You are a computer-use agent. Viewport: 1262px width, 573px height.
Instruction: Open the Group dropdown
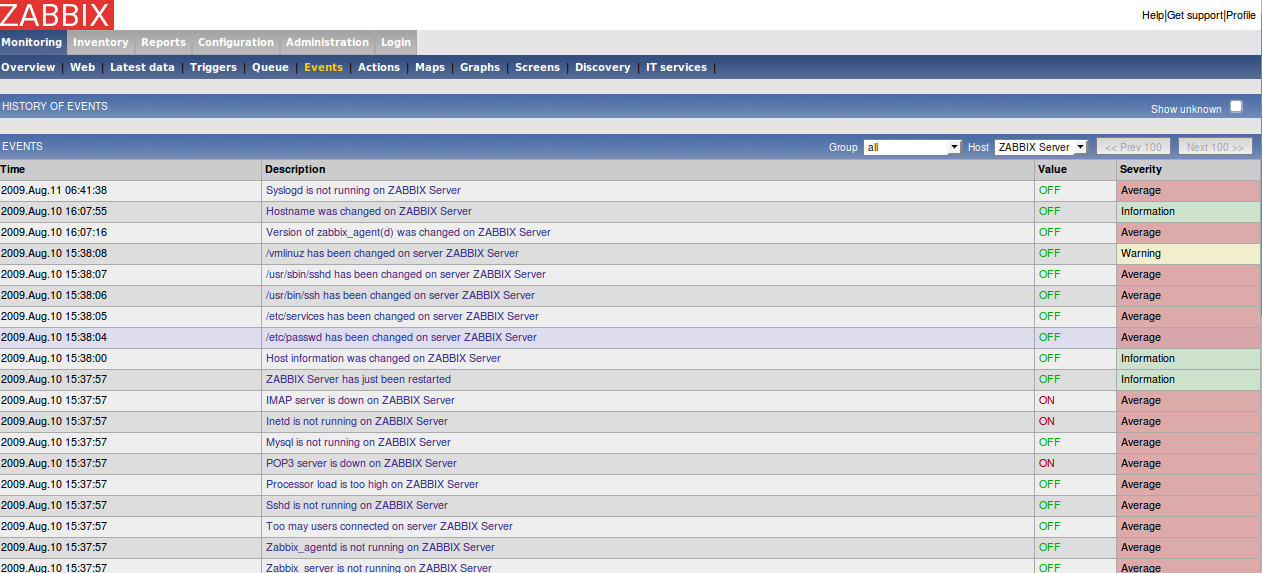(x=911, y=147)
